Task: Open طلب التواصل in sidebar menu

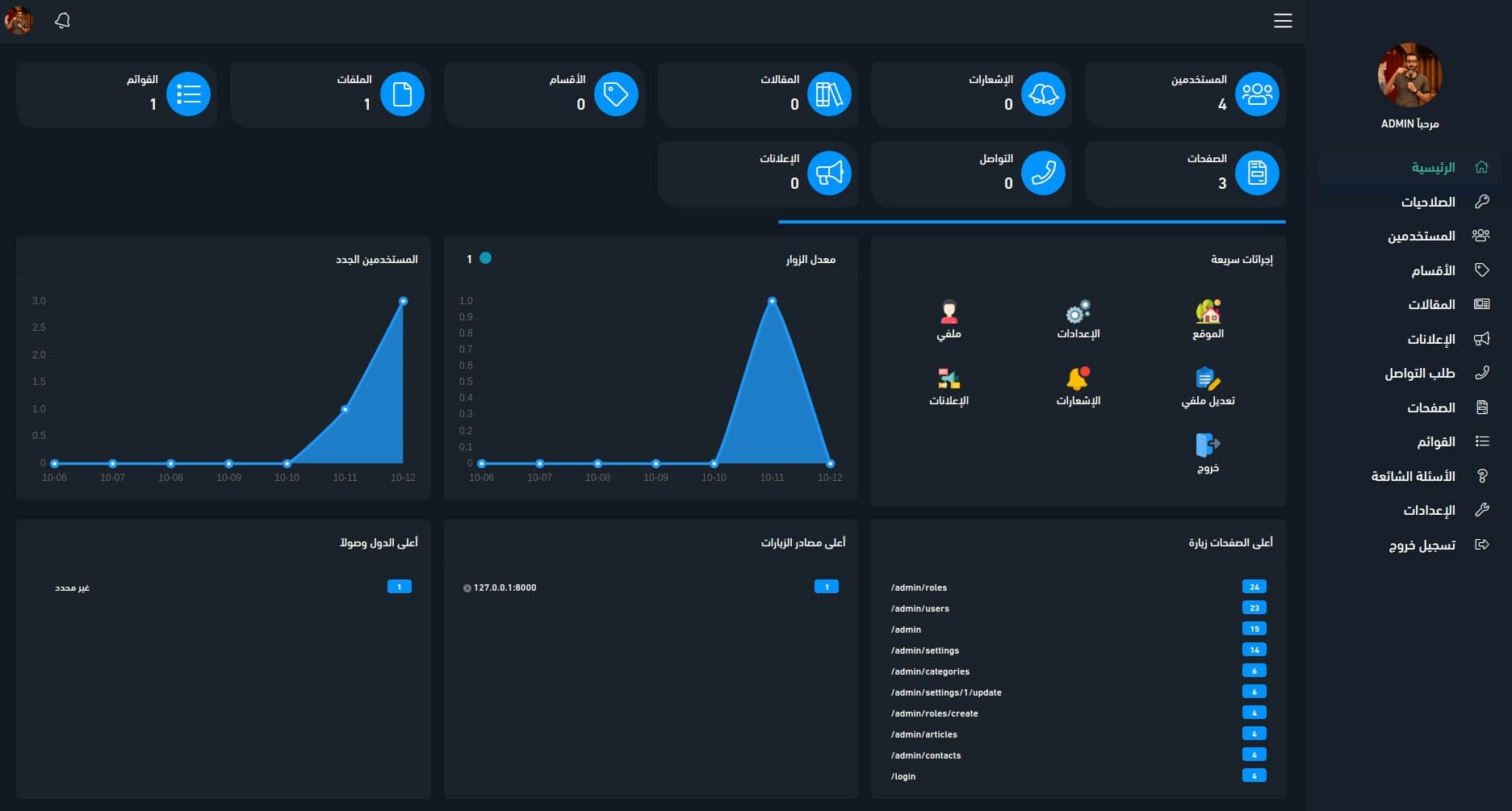Action: [x=1409, y=373]
